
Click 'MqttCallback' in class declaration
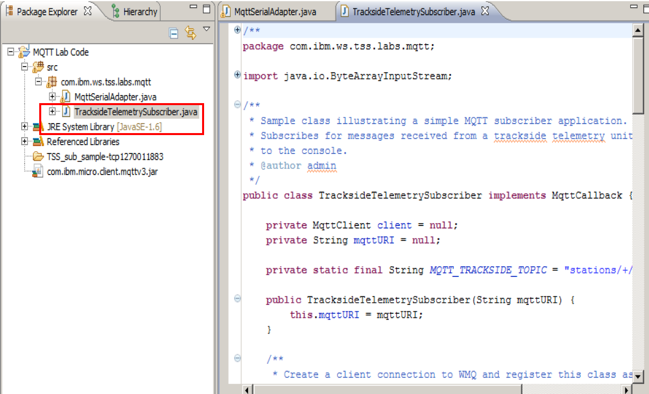click(587, 195)
